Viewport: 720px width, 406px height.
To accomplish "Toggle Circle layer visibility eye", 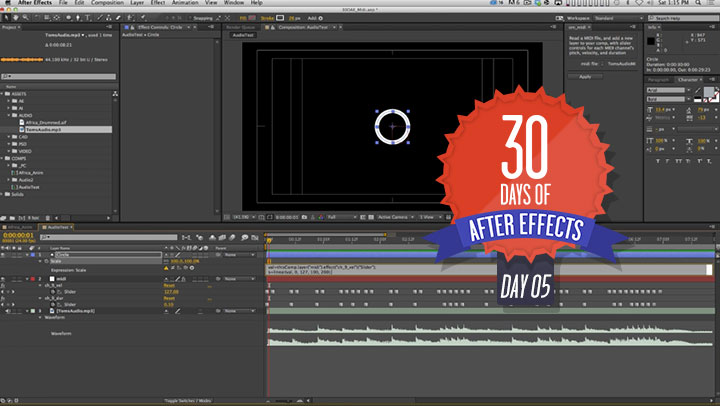I will click(x=3, y=254).
